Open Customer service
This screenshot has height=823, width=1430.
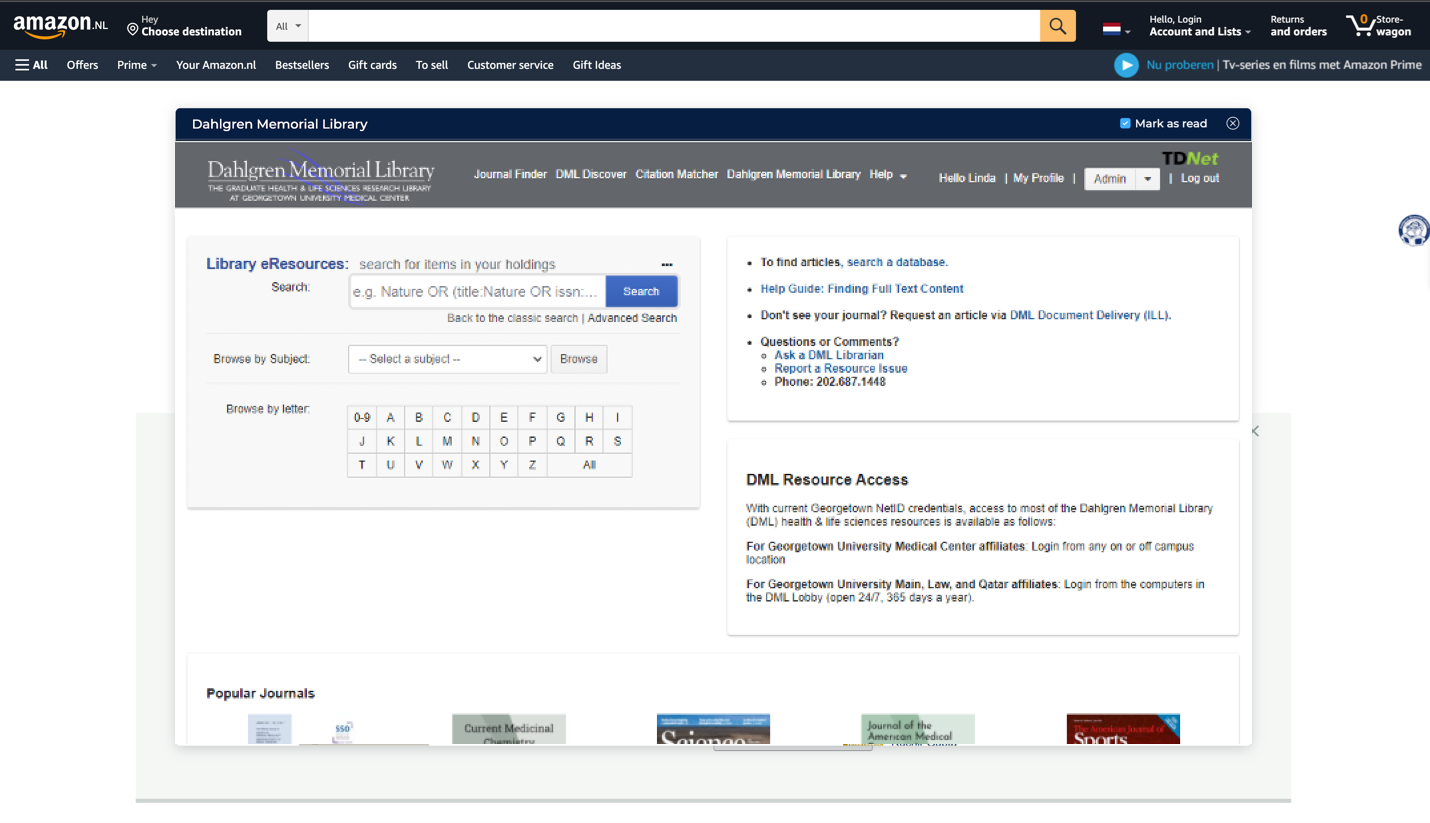click(510, 65)
